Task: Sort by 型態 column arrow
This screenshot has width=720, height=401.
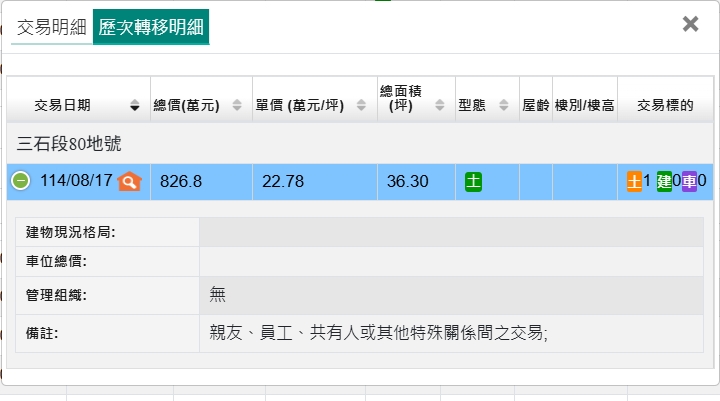Action: 503,105
